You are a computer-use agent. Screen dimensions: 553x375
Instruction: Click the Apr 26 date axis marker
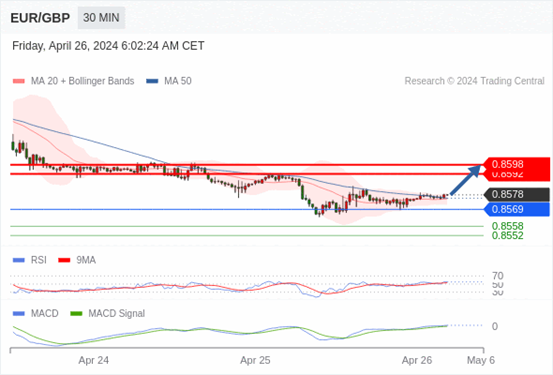[x=417, y=360]
